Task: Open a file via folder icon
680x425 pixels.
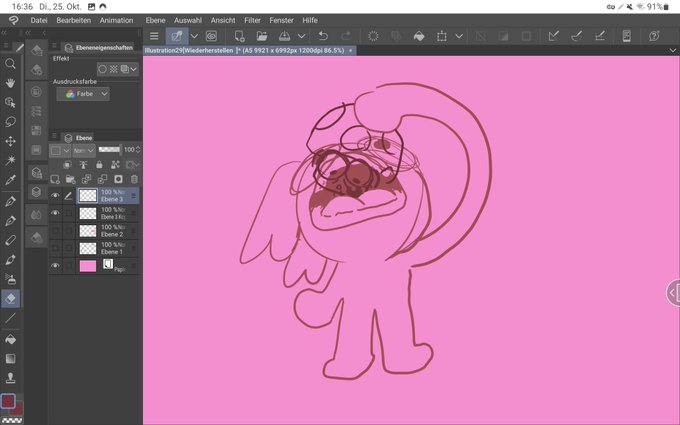Action: [x=262, y=36]
